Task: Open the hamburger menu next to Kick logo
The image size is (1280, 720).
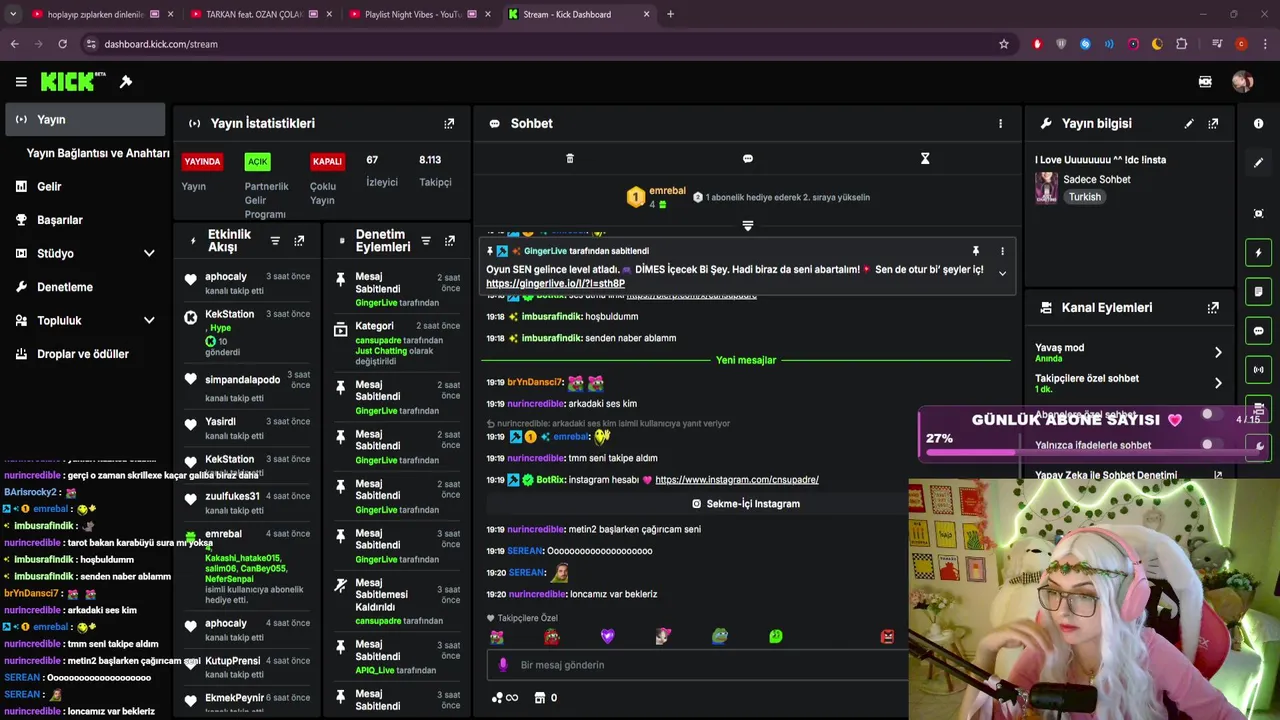Action: 21,82
